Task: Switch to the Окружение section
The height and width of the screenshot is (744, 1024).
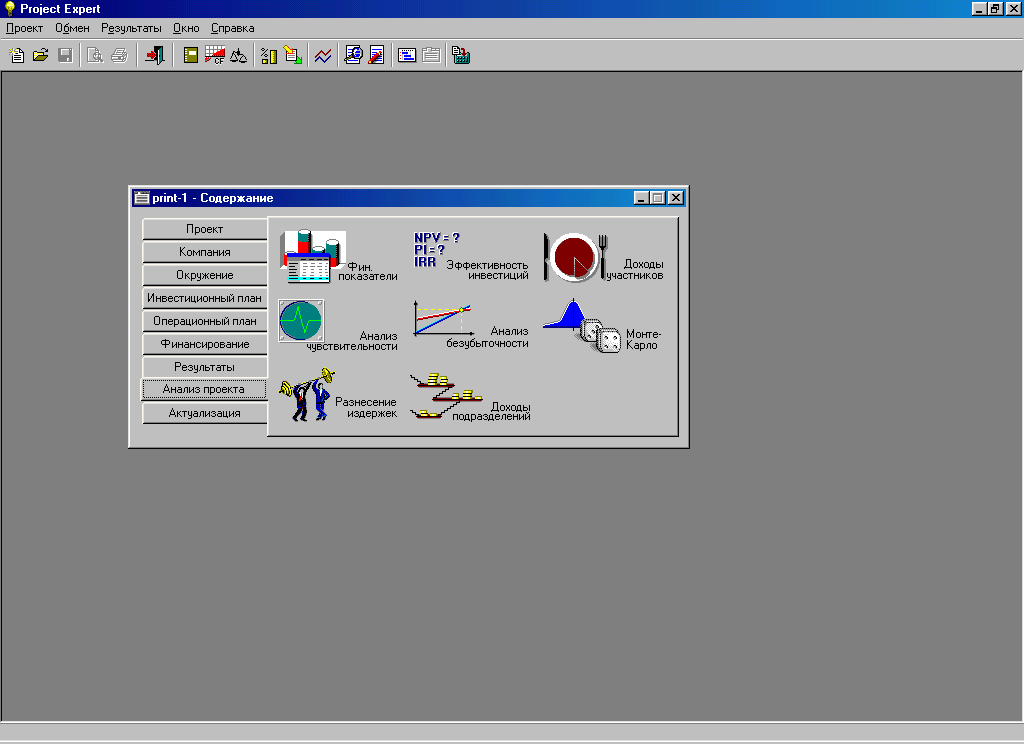Action: 204,275
